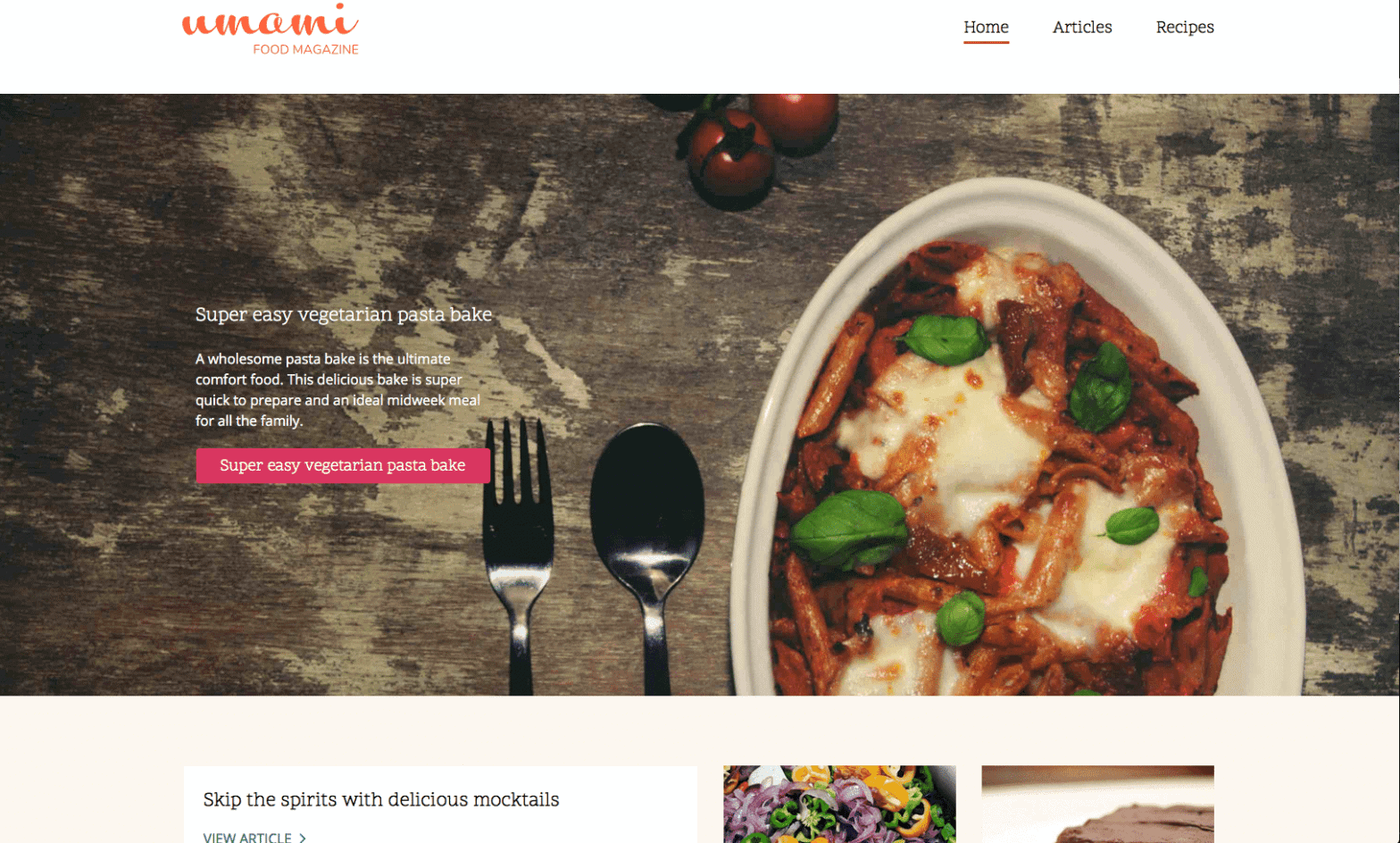Viewport: 1400px width, 843px height.
Task: Select the white hero heading about pasta bake
Action: coord(344,314)
